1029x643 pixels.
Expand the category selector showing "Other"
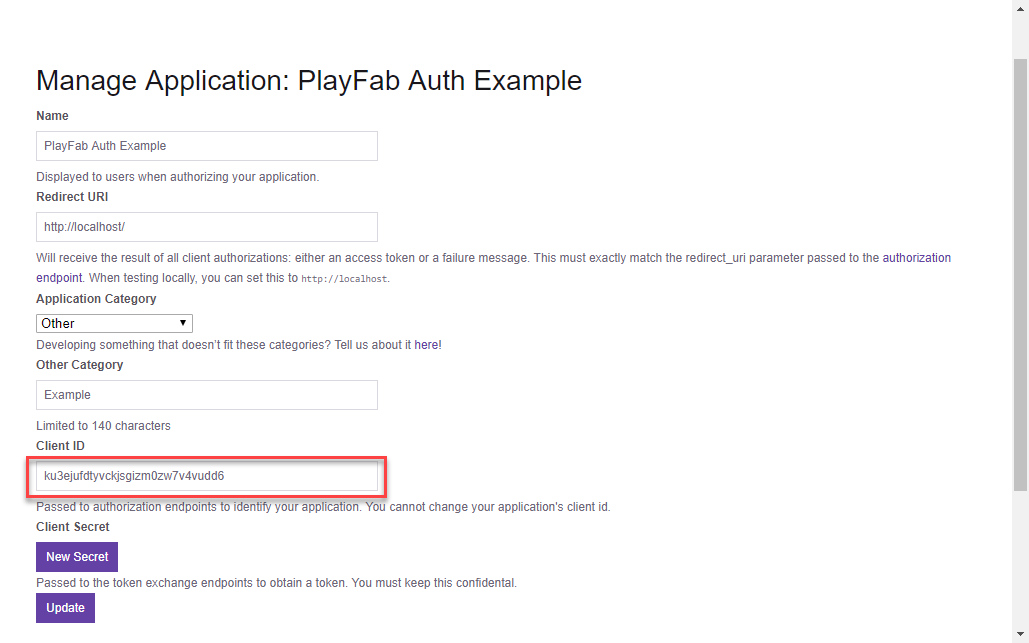(x=113, y=323)
